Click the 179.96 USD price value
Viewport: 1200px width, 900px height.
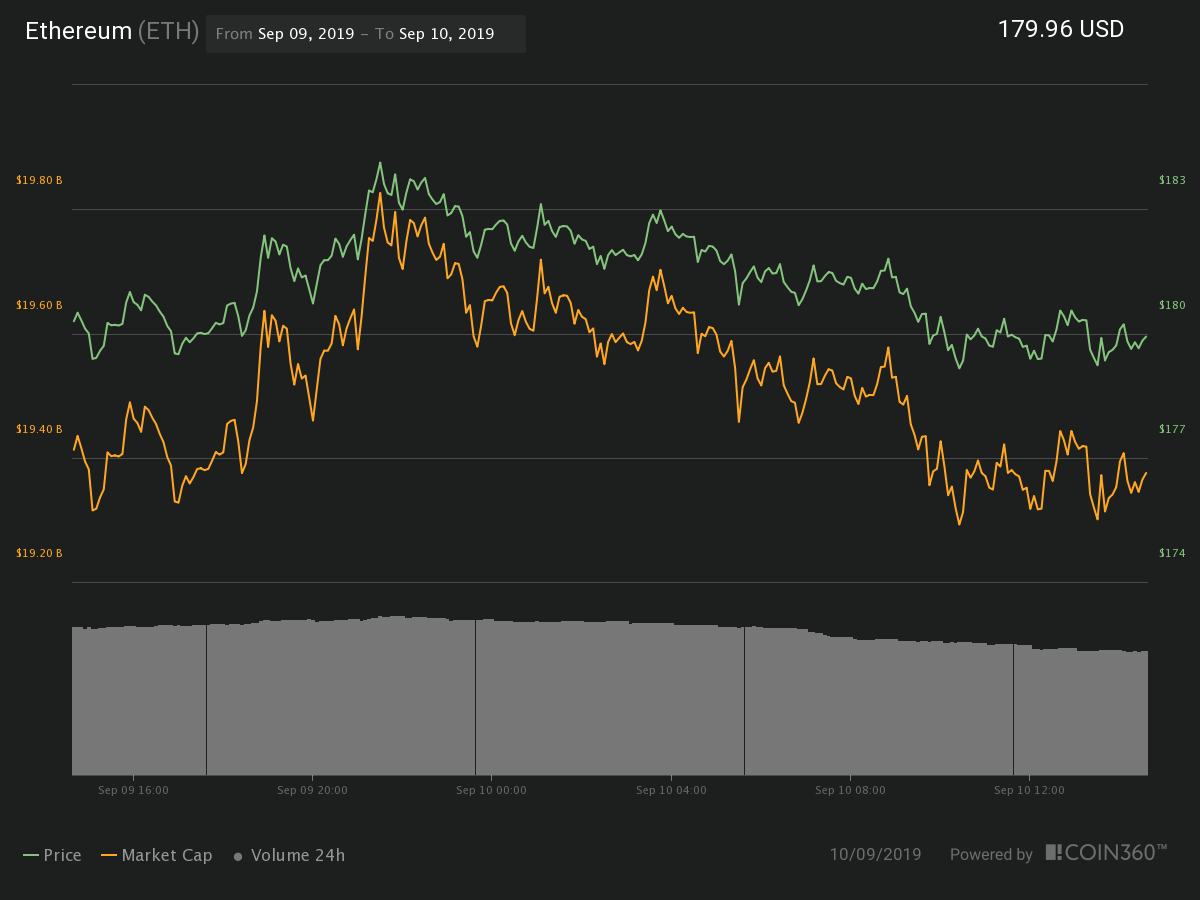tap(1061, 29)
